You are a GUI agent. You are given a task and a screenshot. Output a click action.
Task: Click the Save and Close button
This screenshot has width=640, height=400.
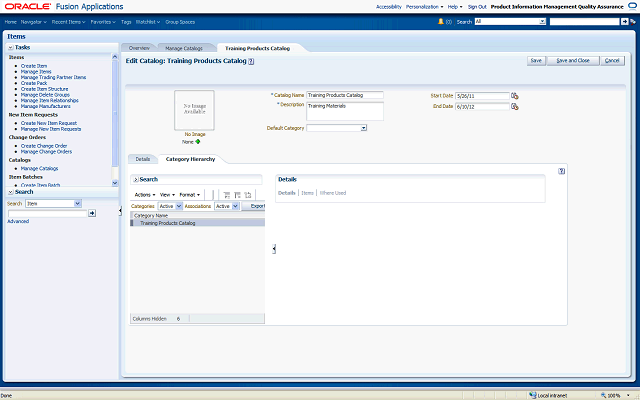572,60
